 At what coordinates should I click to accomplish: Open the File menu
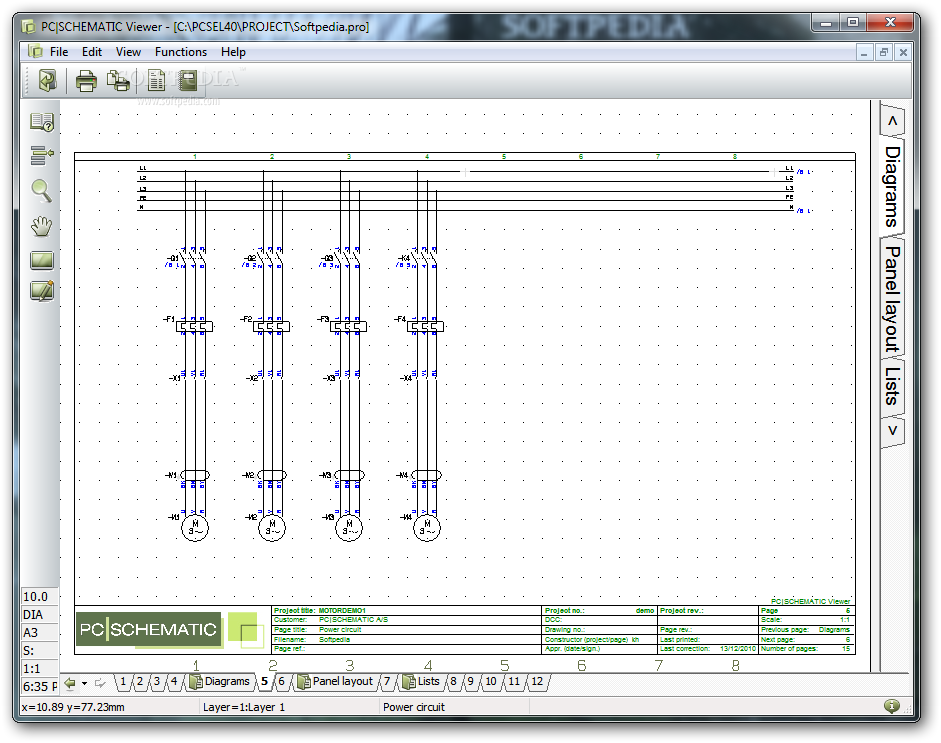59,52
